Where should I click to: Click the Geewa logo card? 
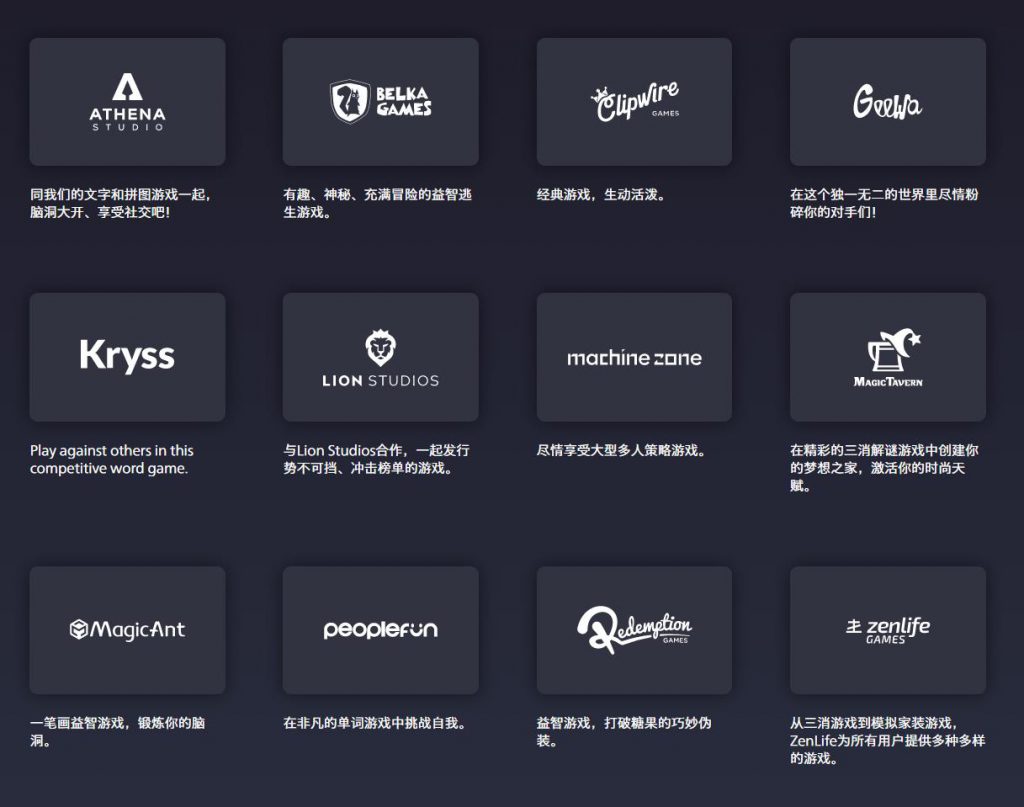tap(888, 102)
